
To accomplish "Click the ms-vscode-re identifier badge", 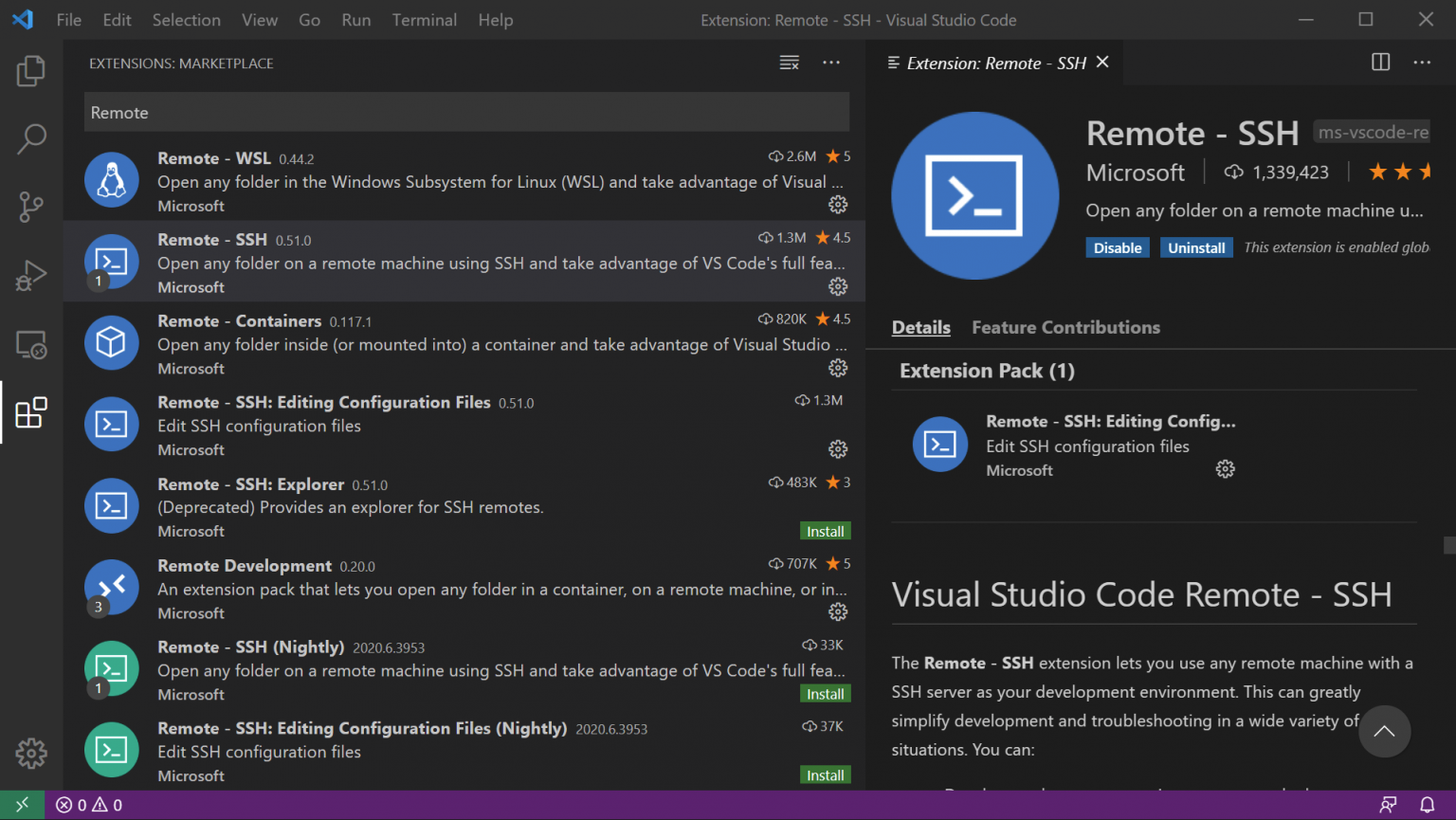I will pyautogui.click(x=1373, y=133).
